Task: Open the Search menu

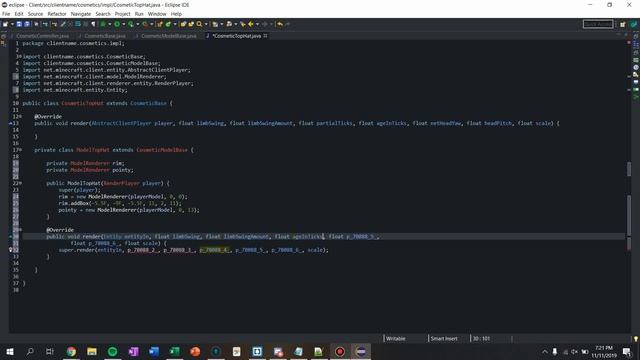Action: (x=103, y=14)
